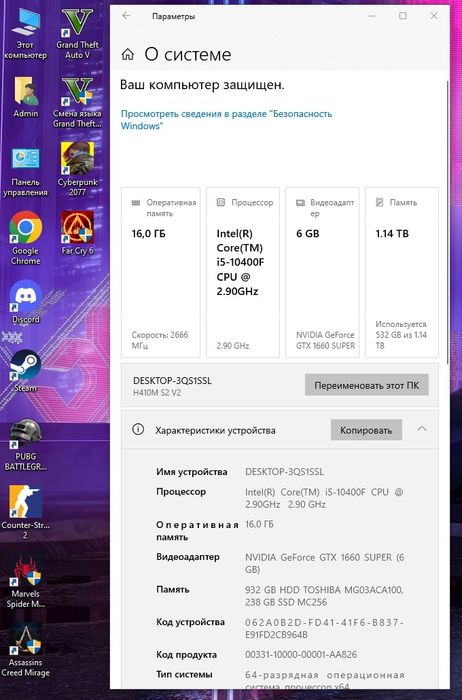This screenshot has height=700, width=462.
Task: Click the 'О системе' page heading
Action: 187,54
